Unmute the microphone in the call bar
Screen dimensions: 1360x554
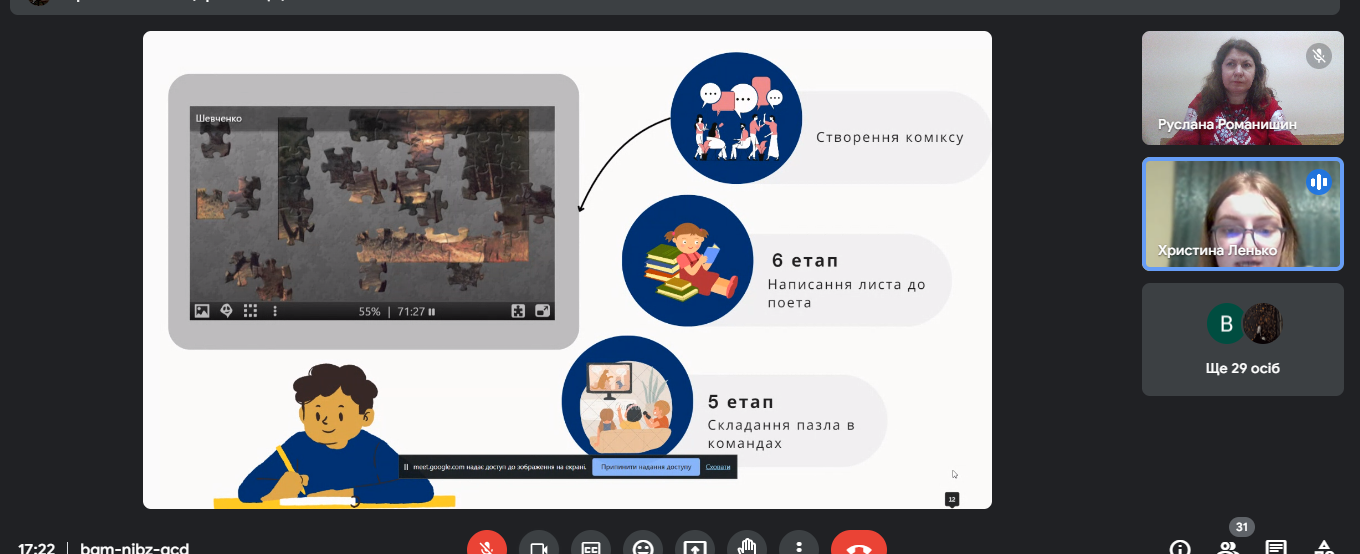pos(486,546)
